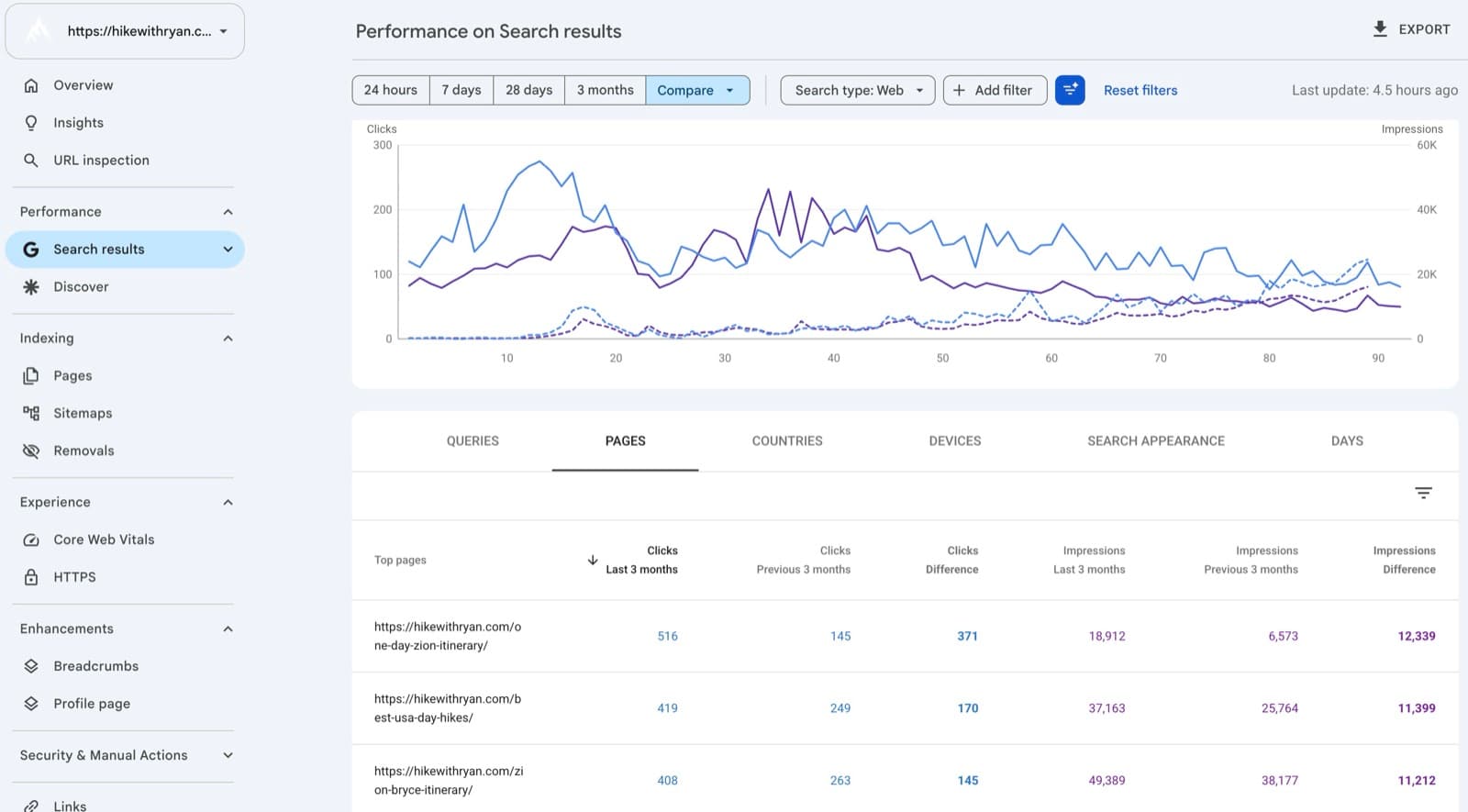
Task: Switch to the COUNTRIES tab
Action: [787, 441]
